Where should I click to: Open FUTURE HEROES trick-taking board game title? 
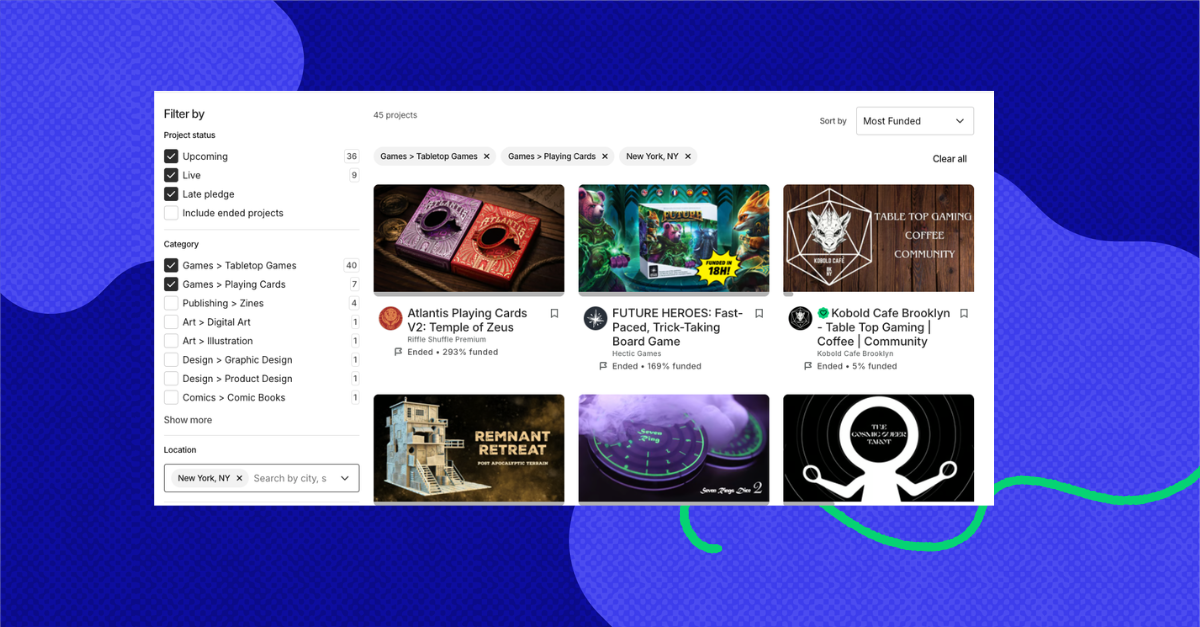pyautogui.click(x=677, y=327)
